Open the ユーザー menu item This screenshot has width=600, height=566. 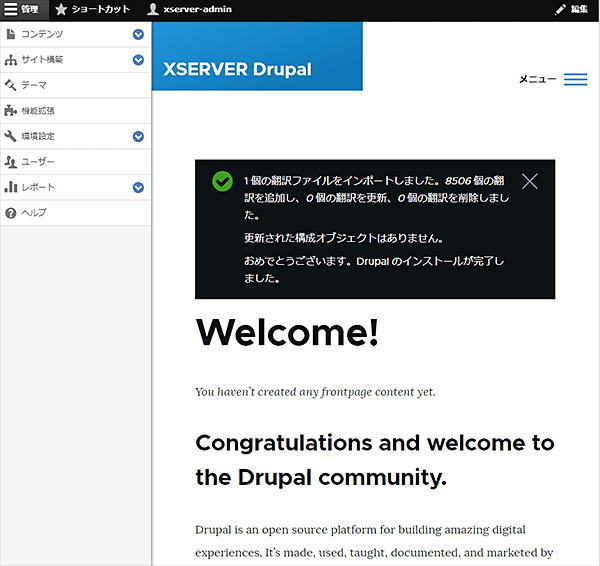[x=75, y=162]
